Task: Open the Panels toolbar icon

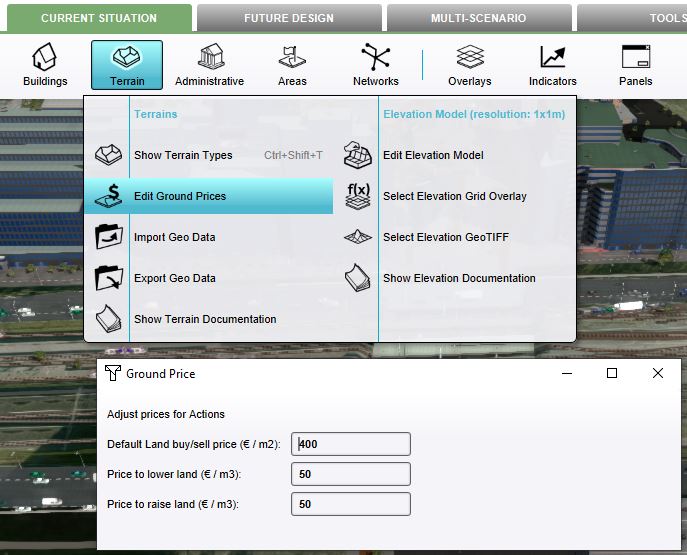Action: (635, 65)
